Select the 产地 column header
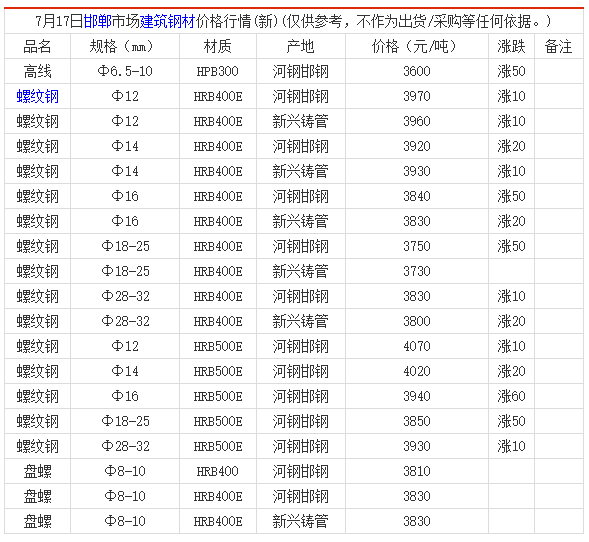The image size is (589, 542). click(x=301, y=47)
